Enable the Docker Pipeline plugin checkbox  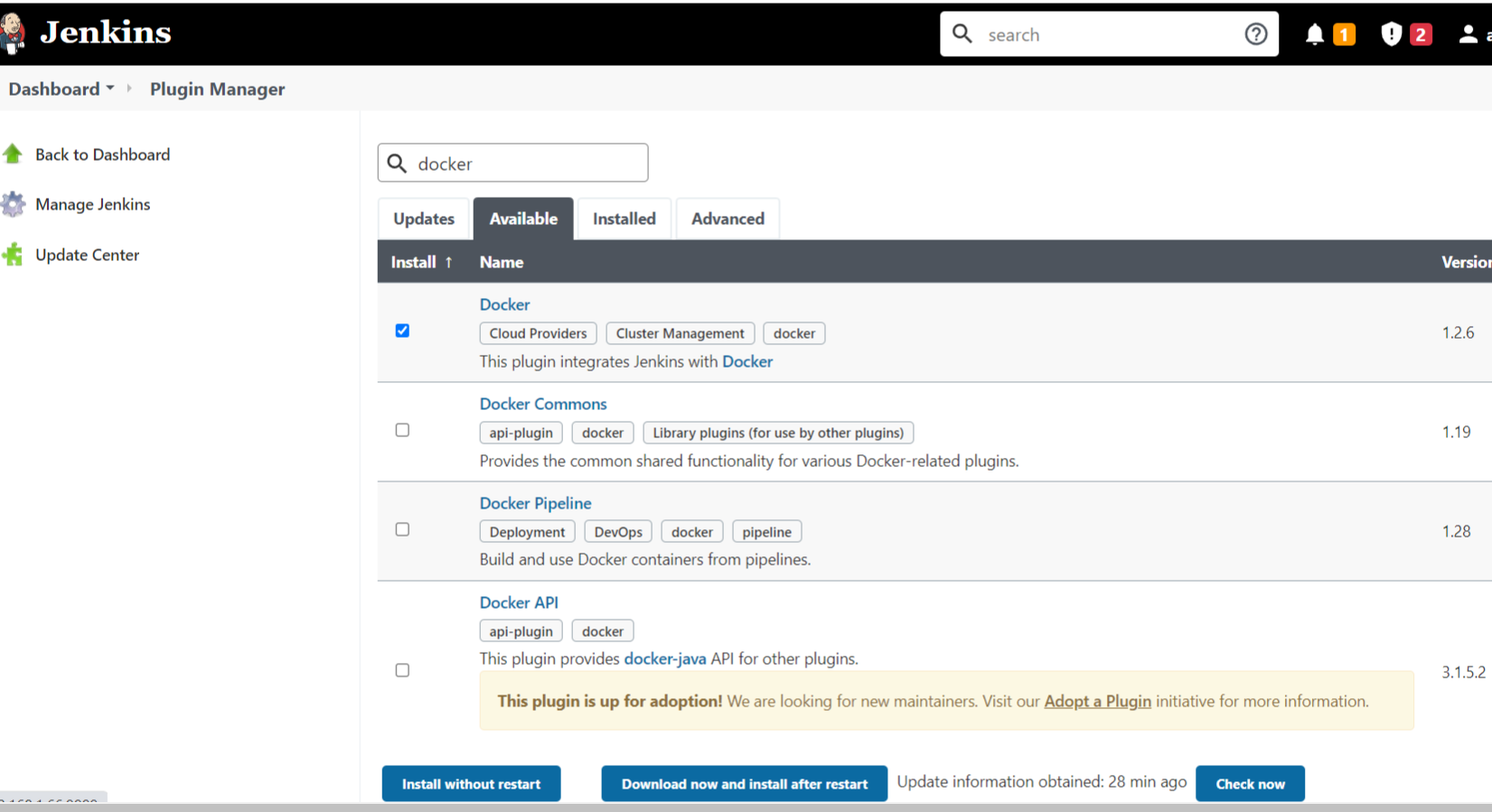coord(402,529)
